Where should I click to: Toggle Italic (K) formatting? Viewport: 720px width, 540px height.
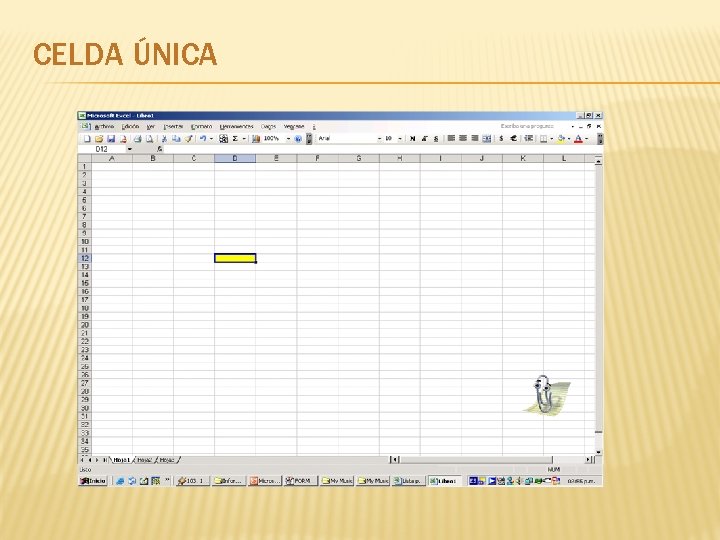[x=424, y=139]
